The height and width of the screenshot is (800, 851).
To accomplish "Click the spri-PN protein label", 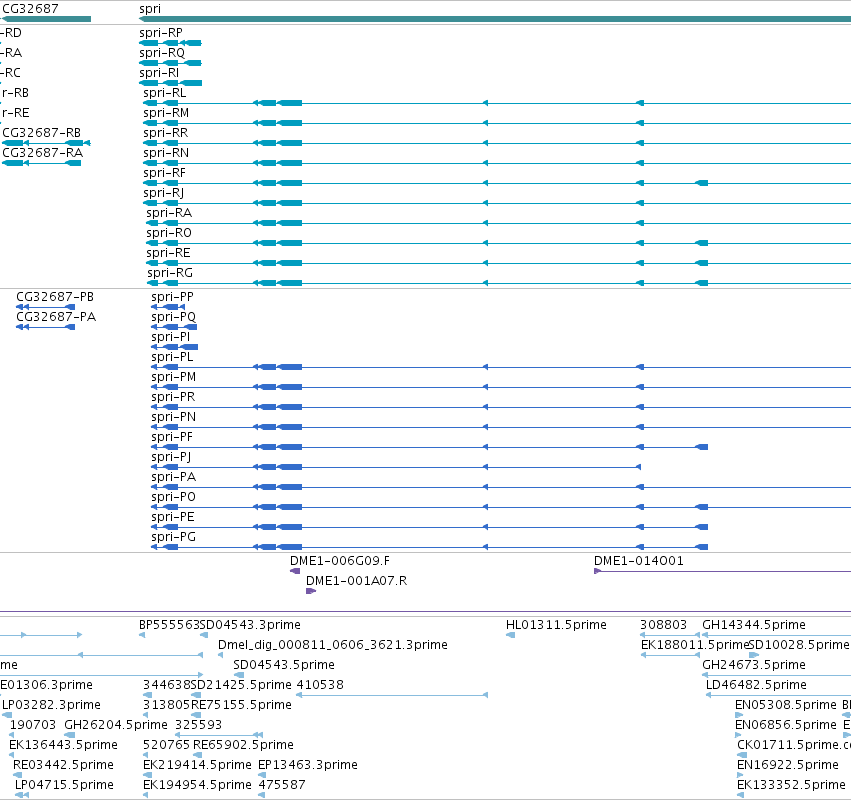I will 173,417.
